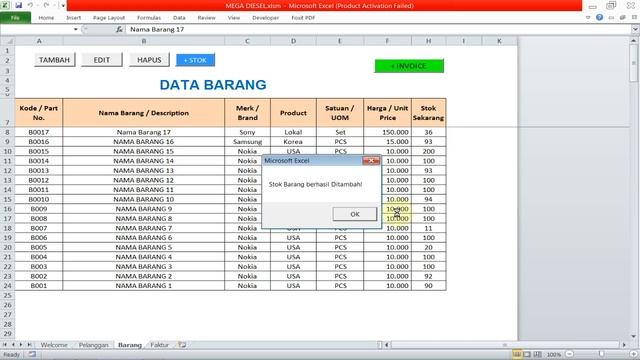
Task: Click the HAPUS button
Action: coord(149,60)
